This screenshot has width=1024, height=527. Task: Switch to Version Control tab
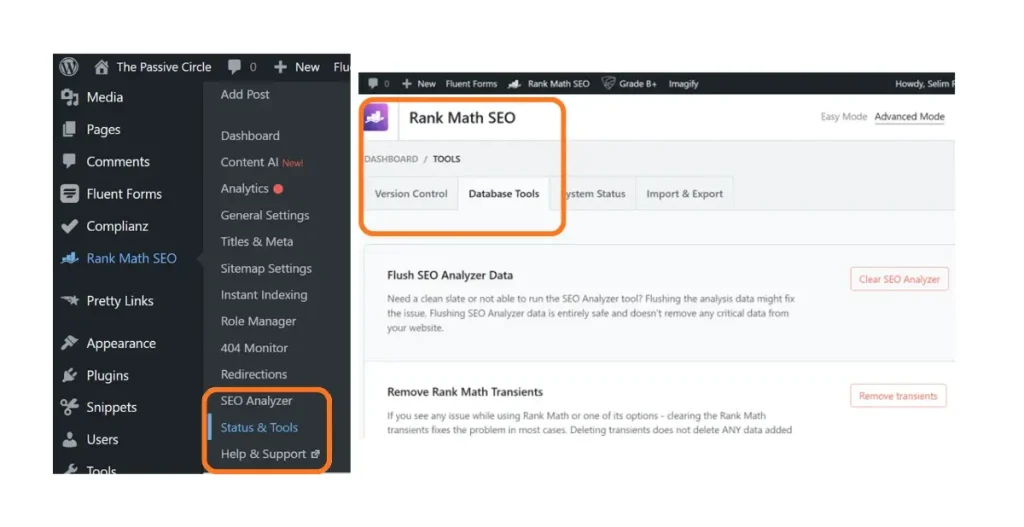(411, 193)
